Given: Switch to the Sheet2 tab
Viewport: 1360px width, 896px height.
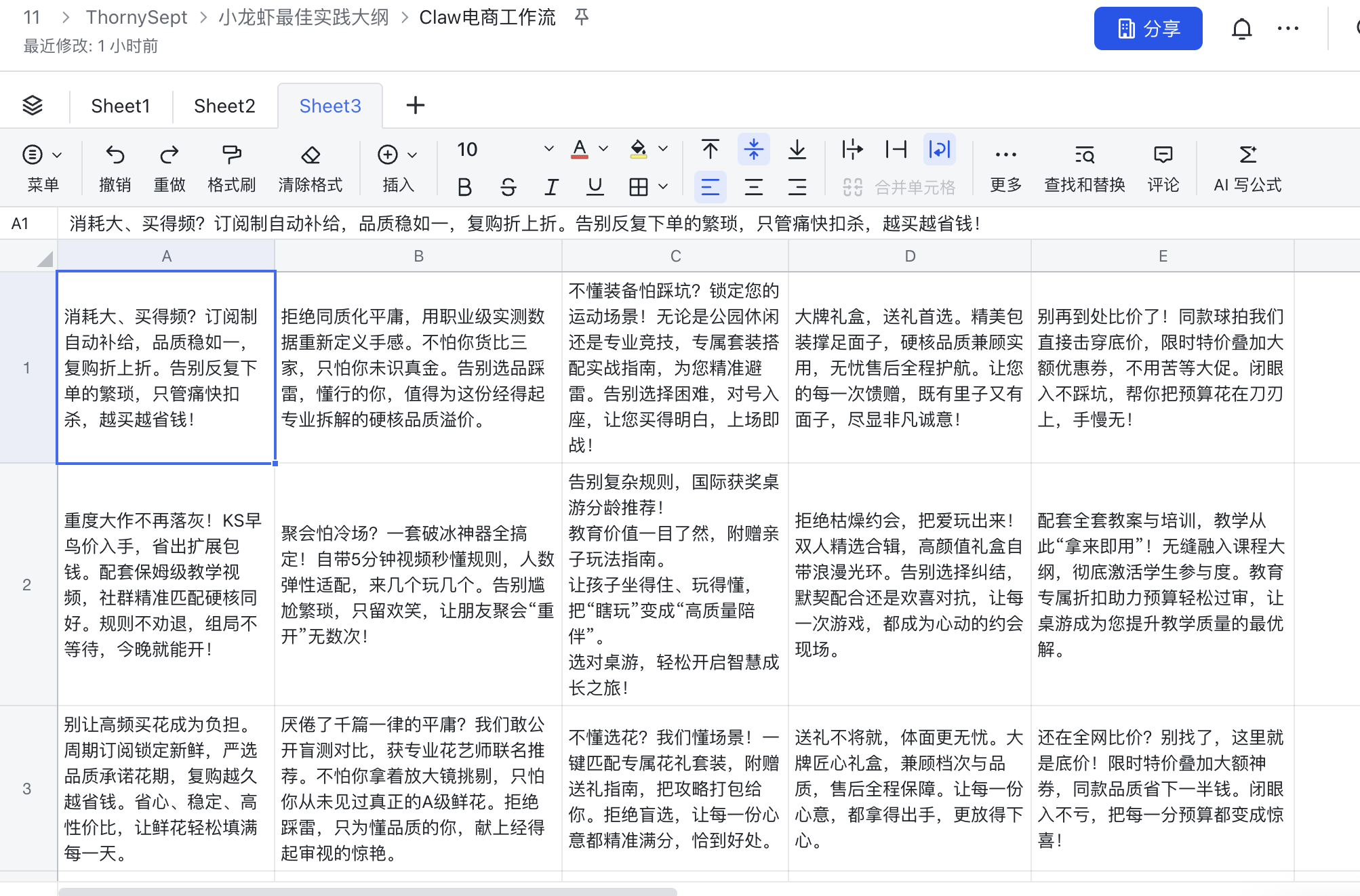Looking at the screenshot, I should click(x=224, y=106).
